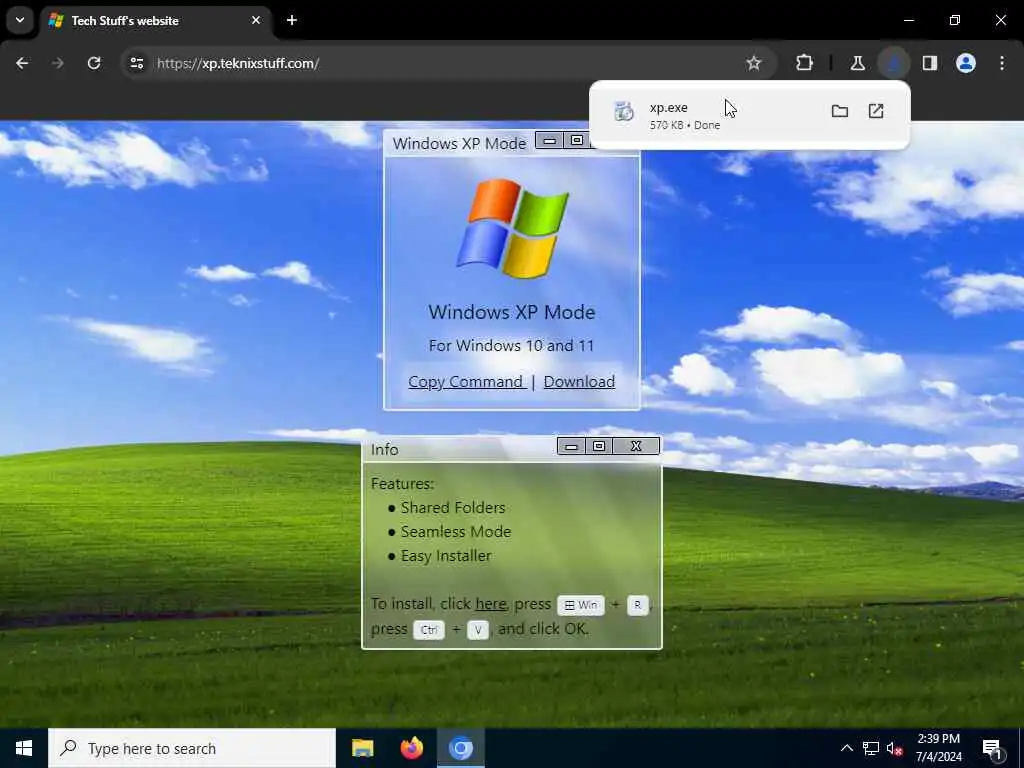Go back to the previous page
1024x768 pixels.
(x=22, y=63)
